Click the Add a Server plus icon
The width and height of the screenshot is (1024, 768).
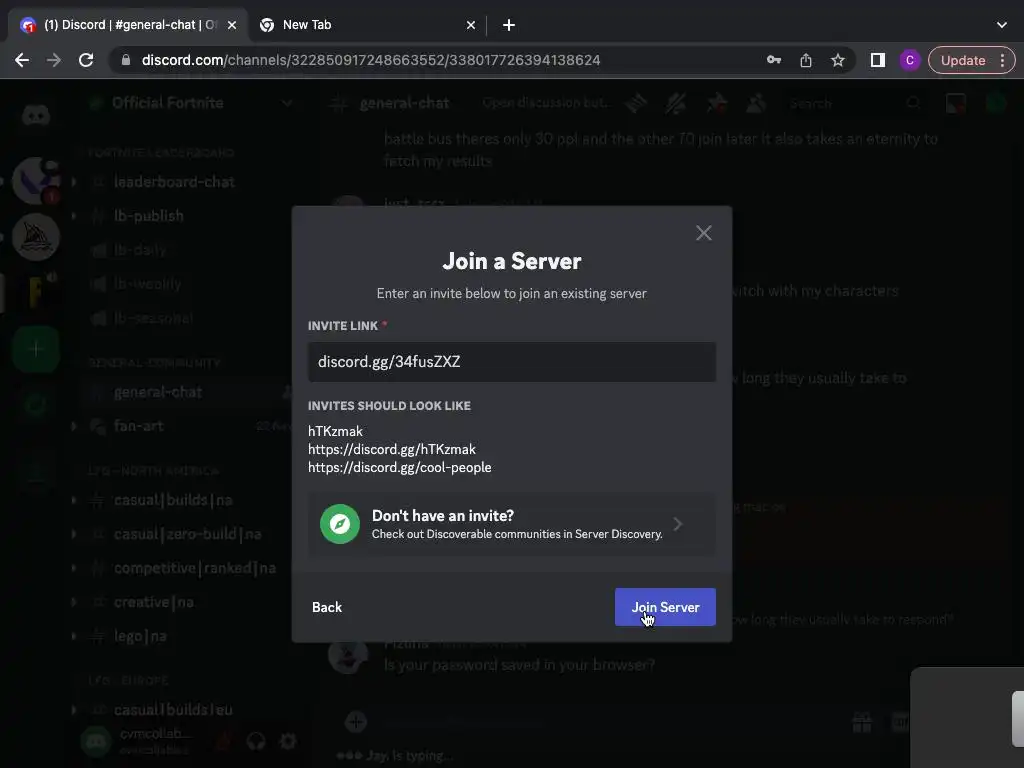(36, 349)
